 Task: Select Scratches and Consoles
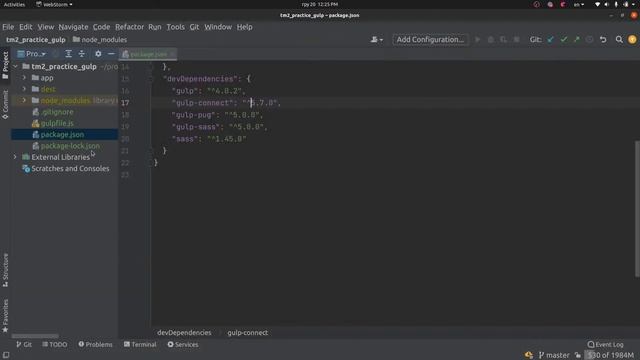(70, 169)
